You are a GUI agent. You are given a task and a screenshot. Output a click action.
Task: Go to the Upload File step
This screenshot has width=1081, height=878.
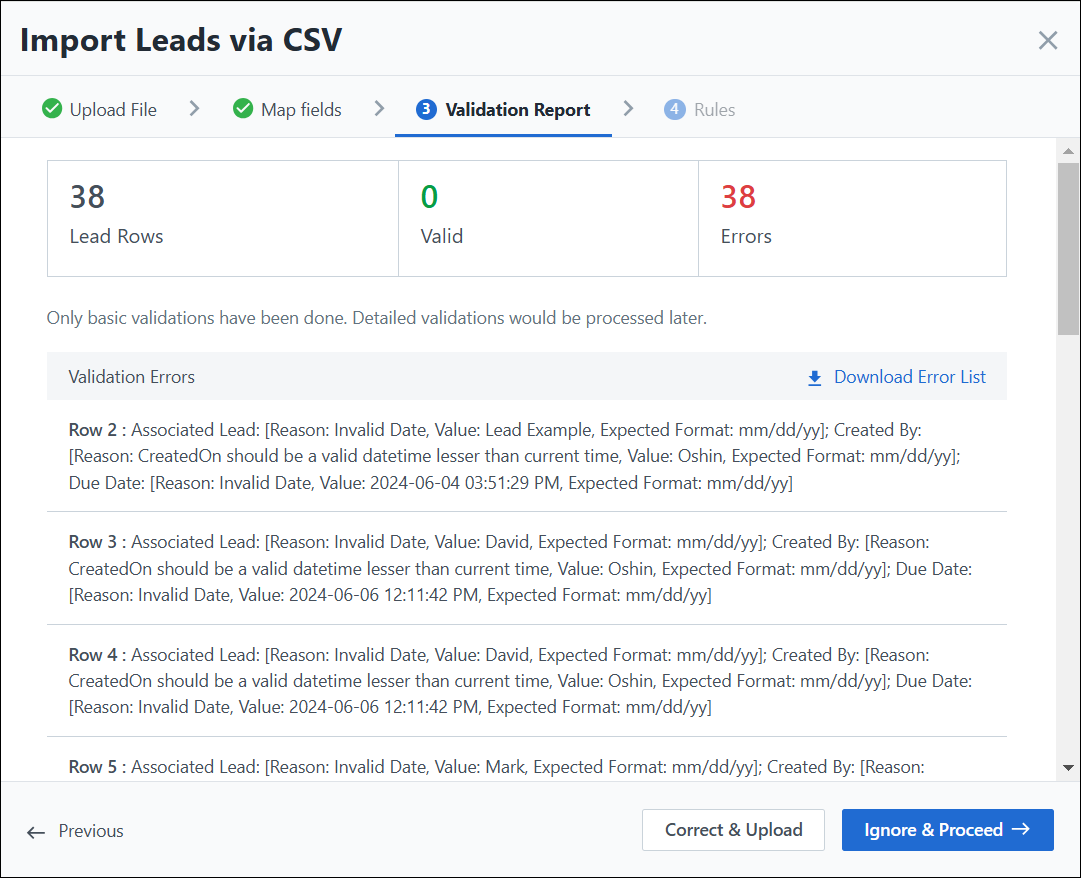99,110
